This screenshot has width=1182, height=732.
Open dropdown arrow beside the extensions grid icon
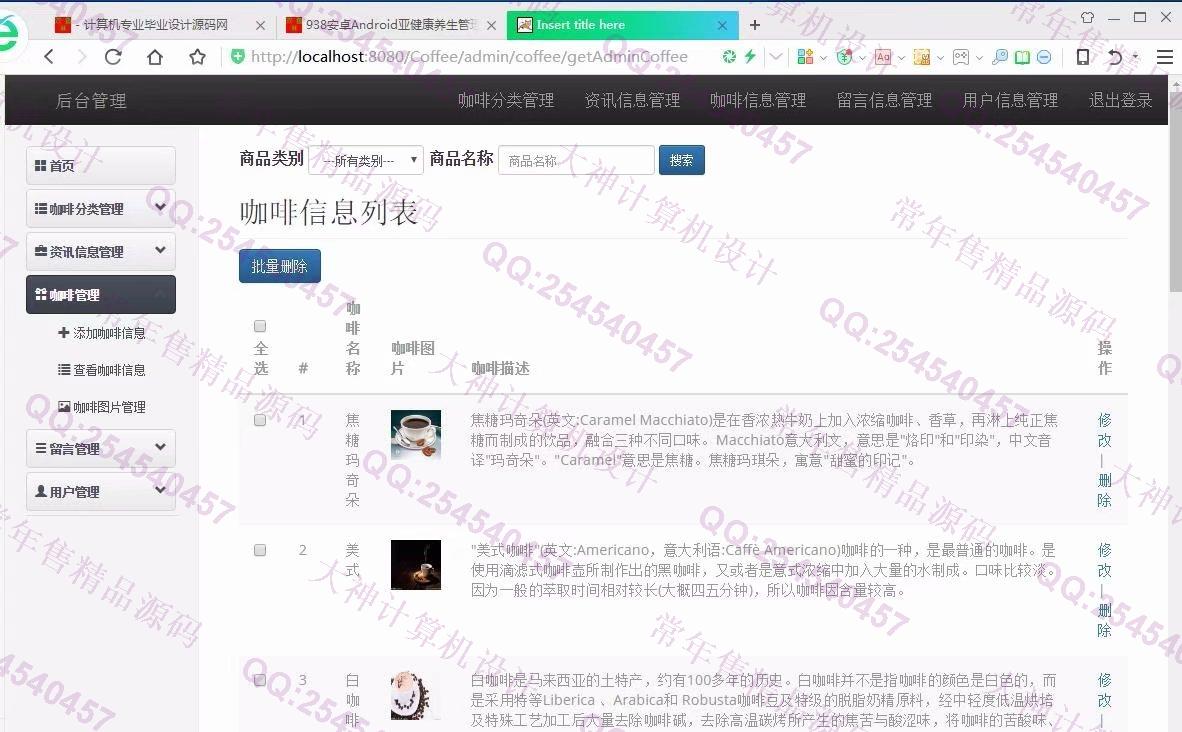[x=823, y=57]
